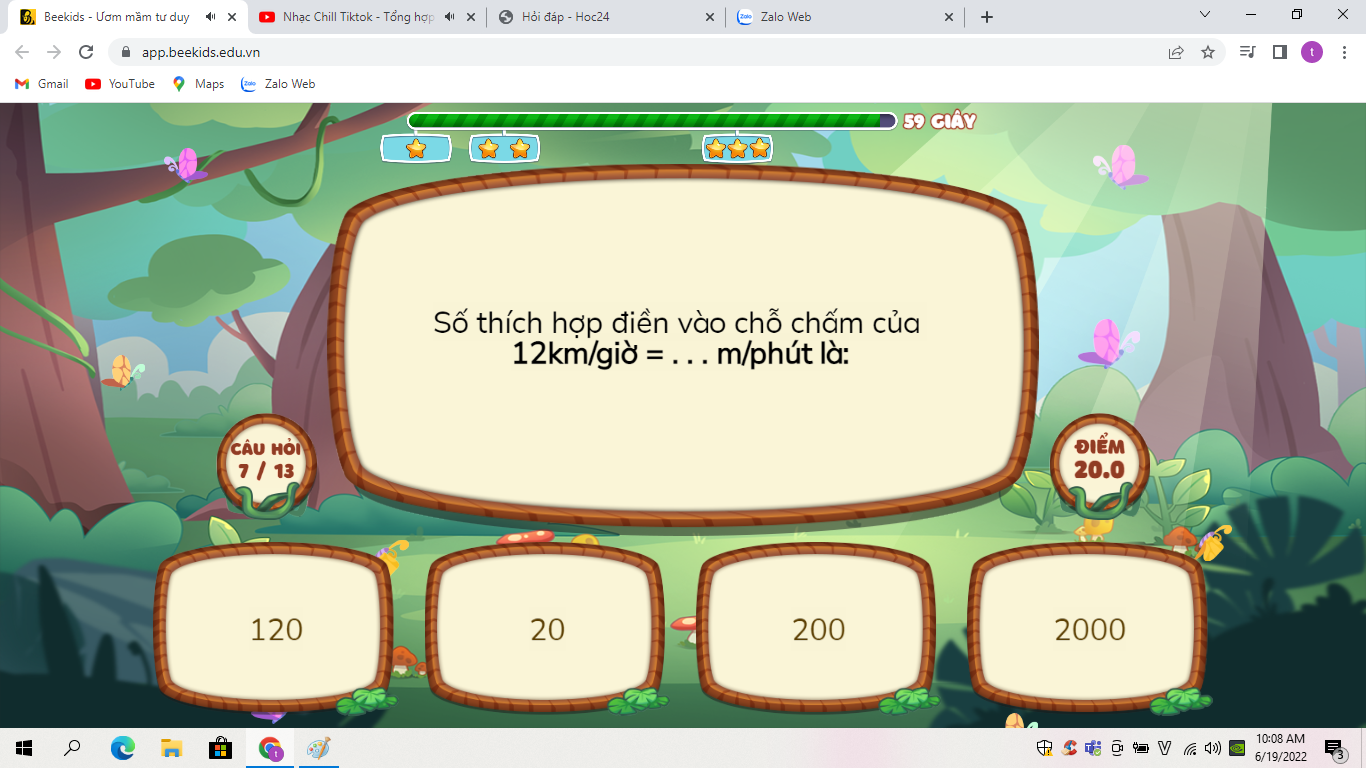Open File Explorer from taskbar
The width and height of the screenshot is (1366, 768).
(171, 748)
